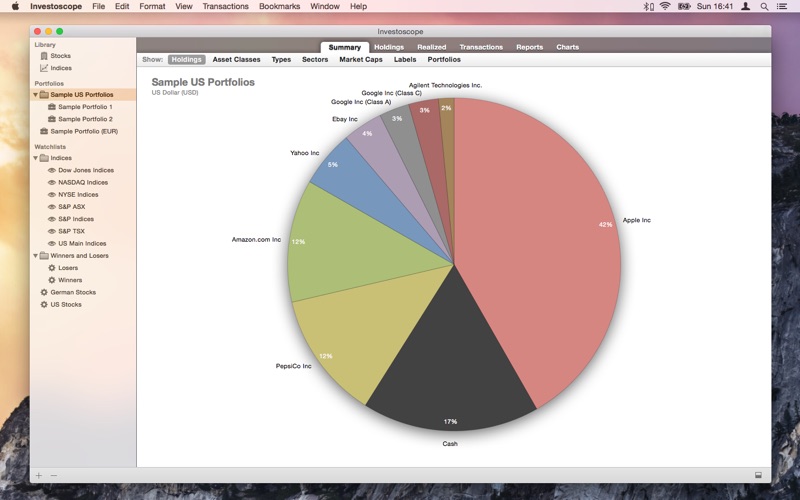This screenshot has width=800, height=500.
Task: Collapse the Indices watchlist group
Action: coord(35,158)
